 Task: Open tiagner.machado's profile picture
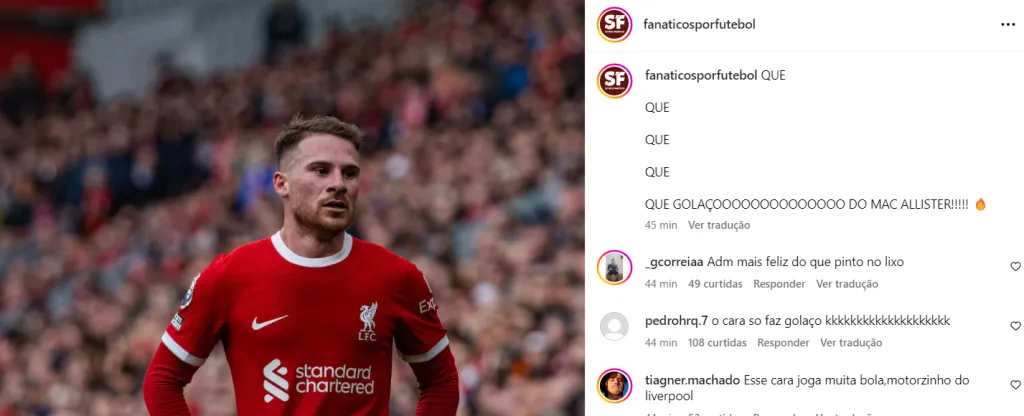pyautogui.click(x=615, y=386)
